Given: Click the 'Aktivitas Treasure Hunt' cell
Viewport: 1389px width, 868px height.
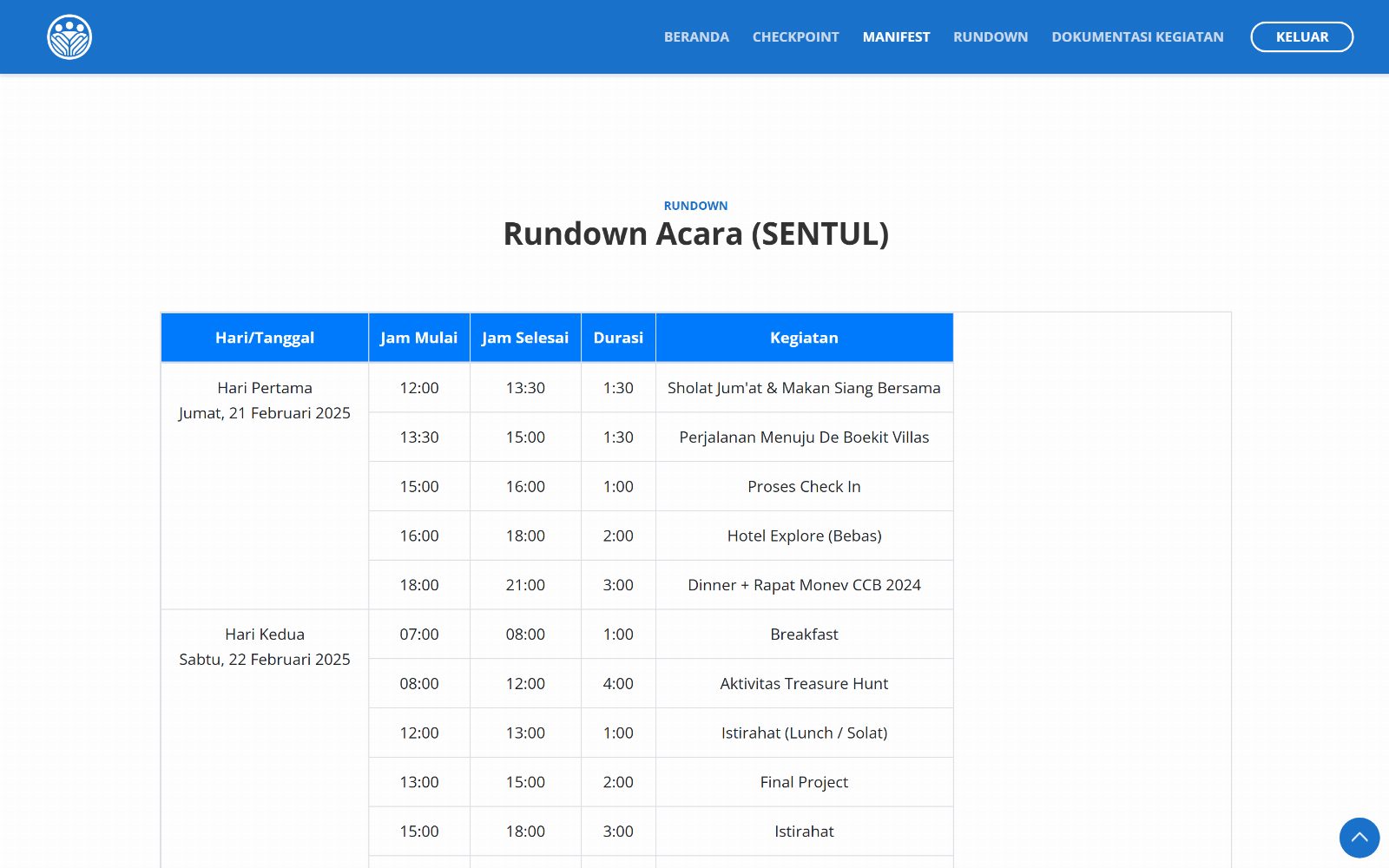Looking at the screenshot, I should tap(804, 684).
